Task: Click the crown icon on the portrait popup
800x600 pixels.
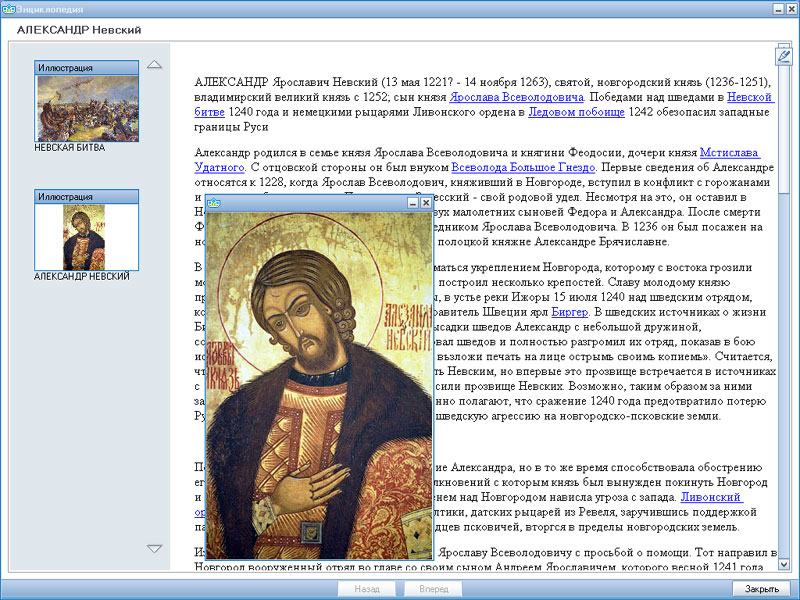Action: pyautogui.click(x=214, y=203)
